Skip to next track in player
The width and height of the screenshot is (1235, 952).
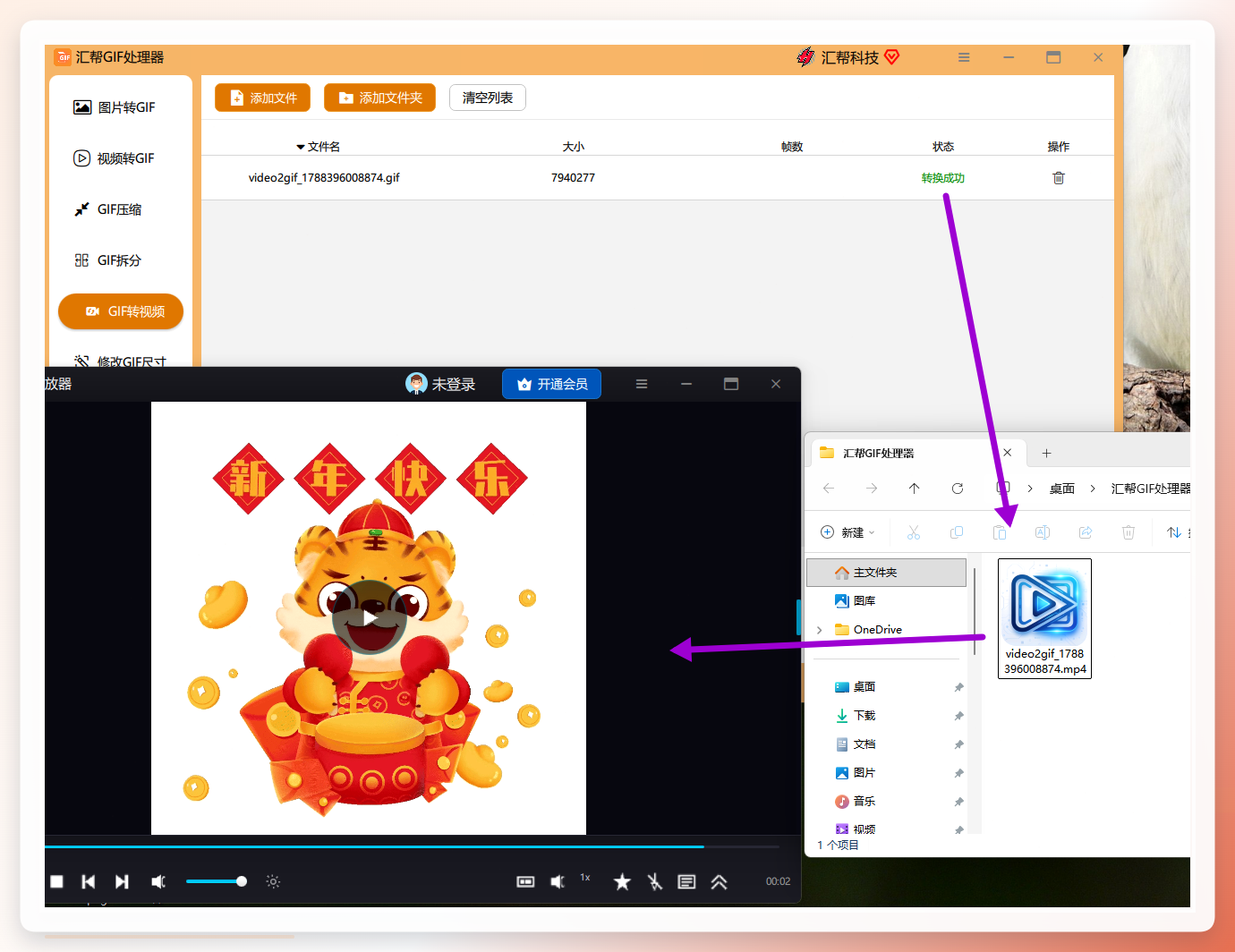[x=122, y=881]
